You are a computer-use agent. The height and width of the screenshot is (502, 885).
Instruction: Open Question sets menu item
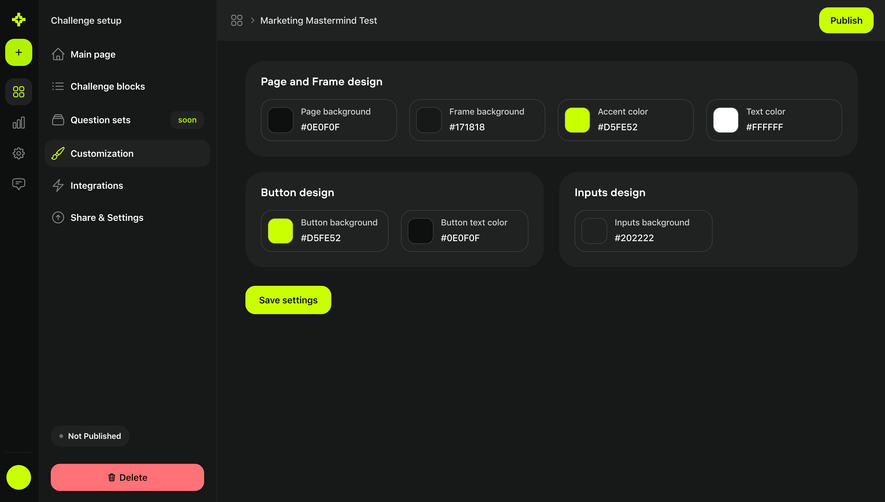coord(127,120)
